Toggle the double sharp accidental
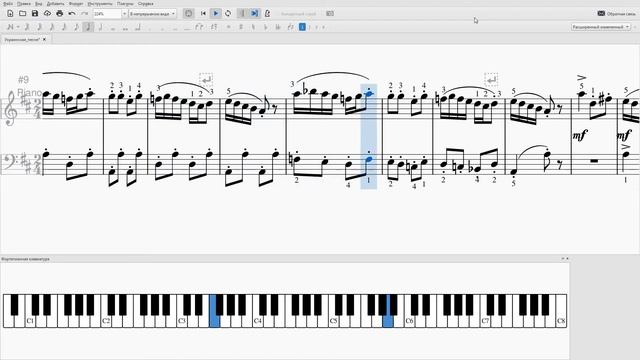This screenshot has width=640, height=360. [x=228, y=27]
